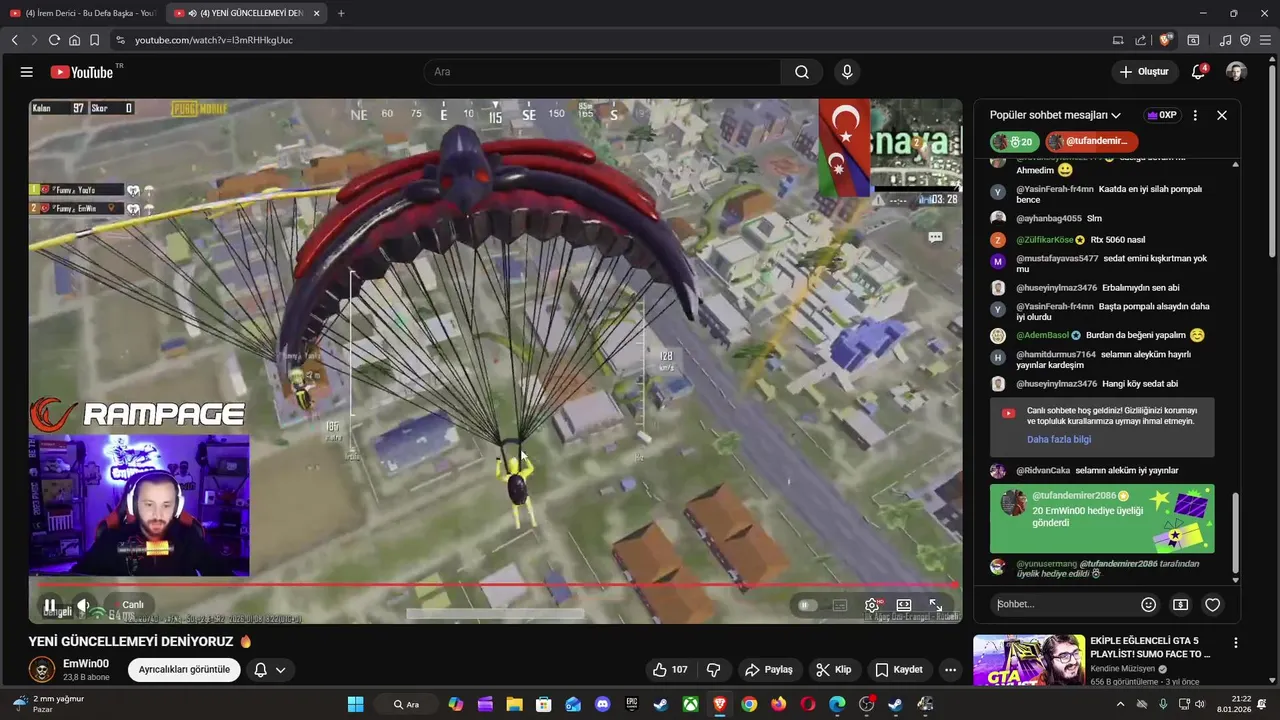This screenshot has width=1280, height=720.
Task: Open the notifications bell with 4 alerts
Action: click(x=1198, y=72)
